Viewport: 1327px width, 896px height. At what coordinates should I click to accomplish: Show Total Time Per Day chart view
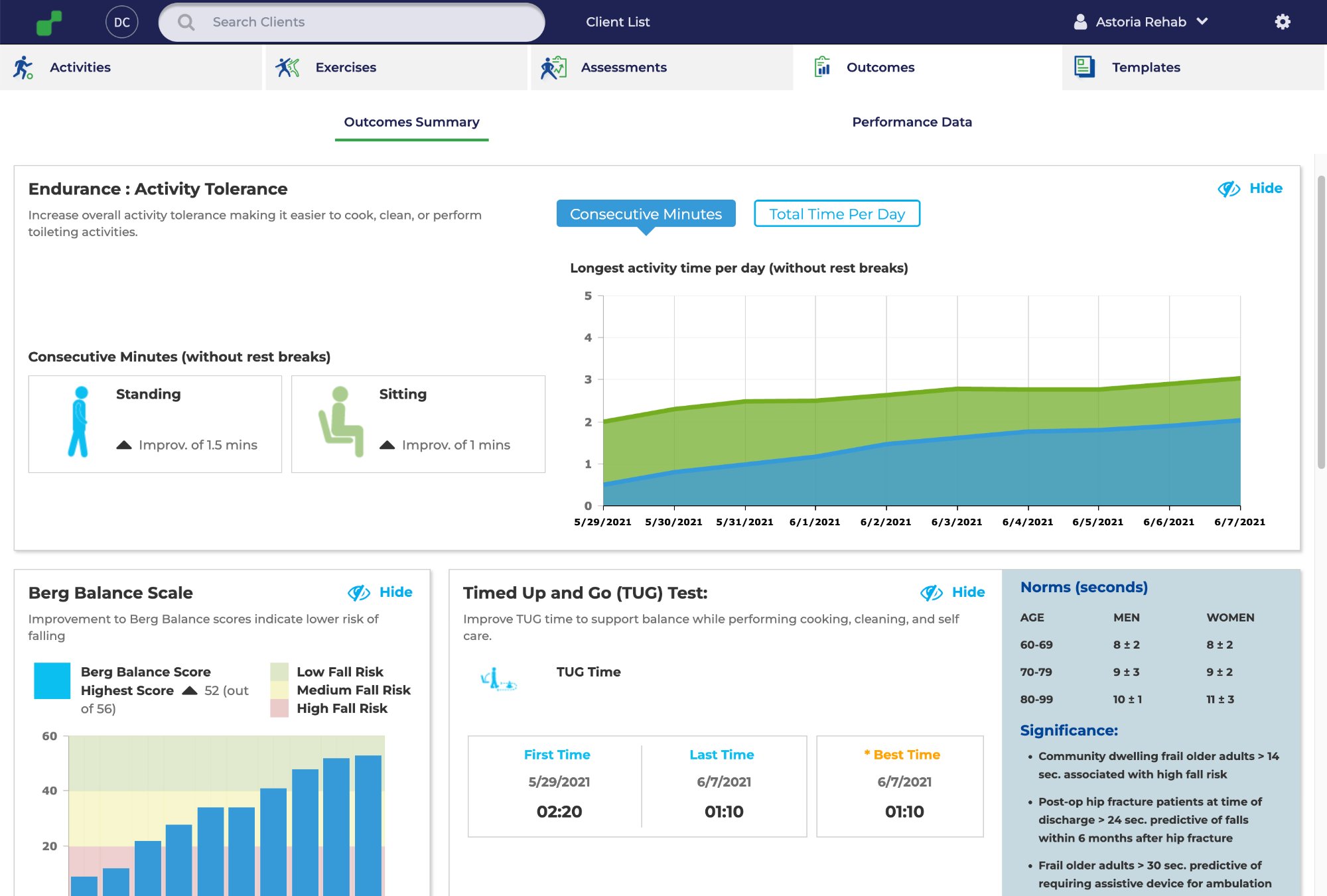coord(837,214)
